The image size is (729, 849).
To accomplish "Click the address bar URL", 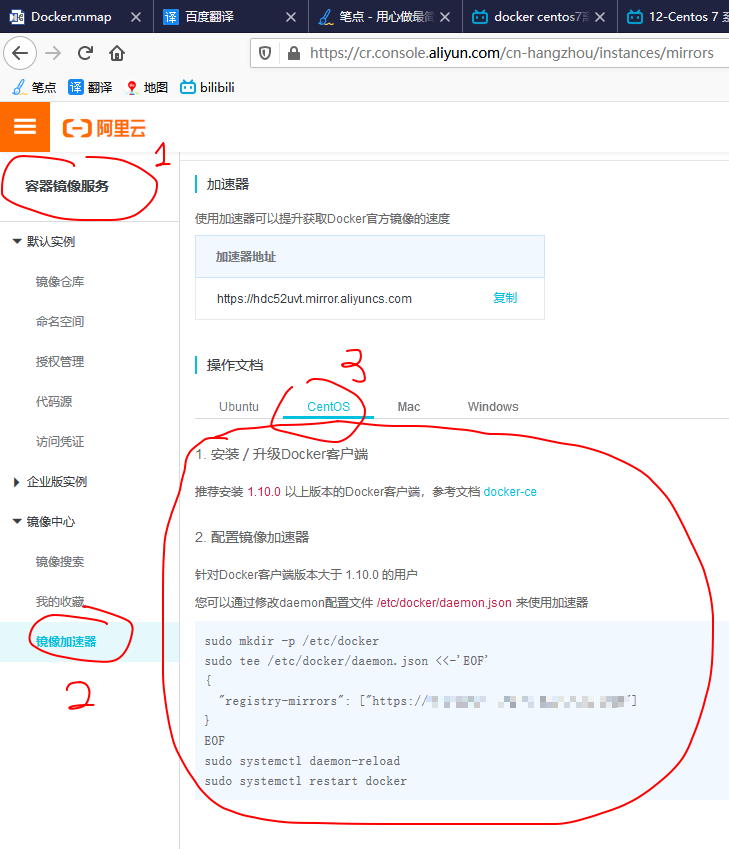I will [511, 53].
